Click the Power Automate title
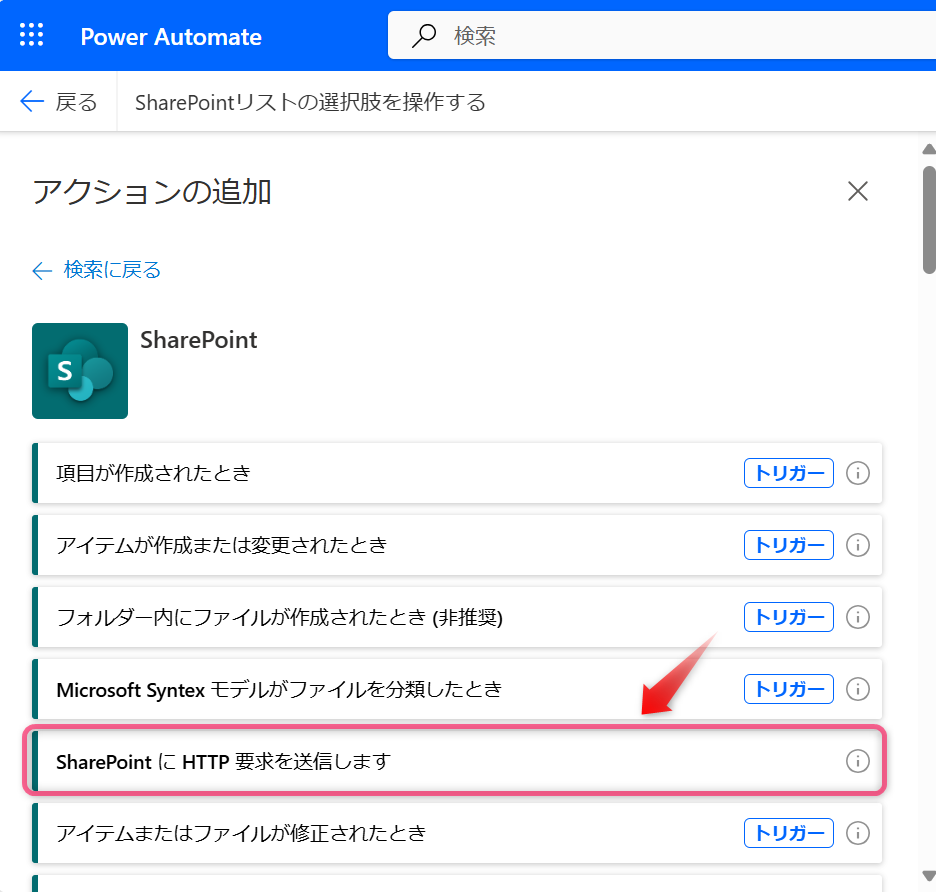The height and width of the screenshot is (892, 936). [x=171, y=36]
